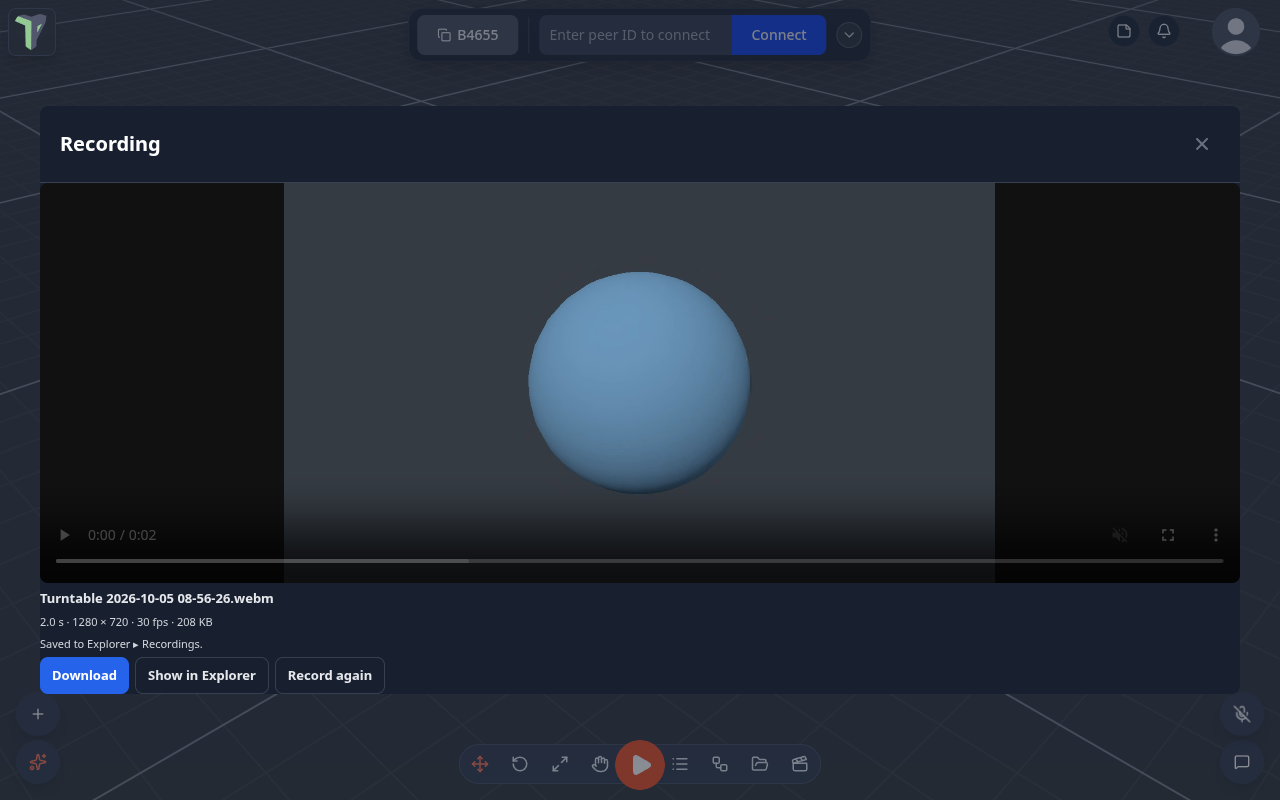Focus the peer ID input field
The image size is (1280, 800).
click(635, 35)
